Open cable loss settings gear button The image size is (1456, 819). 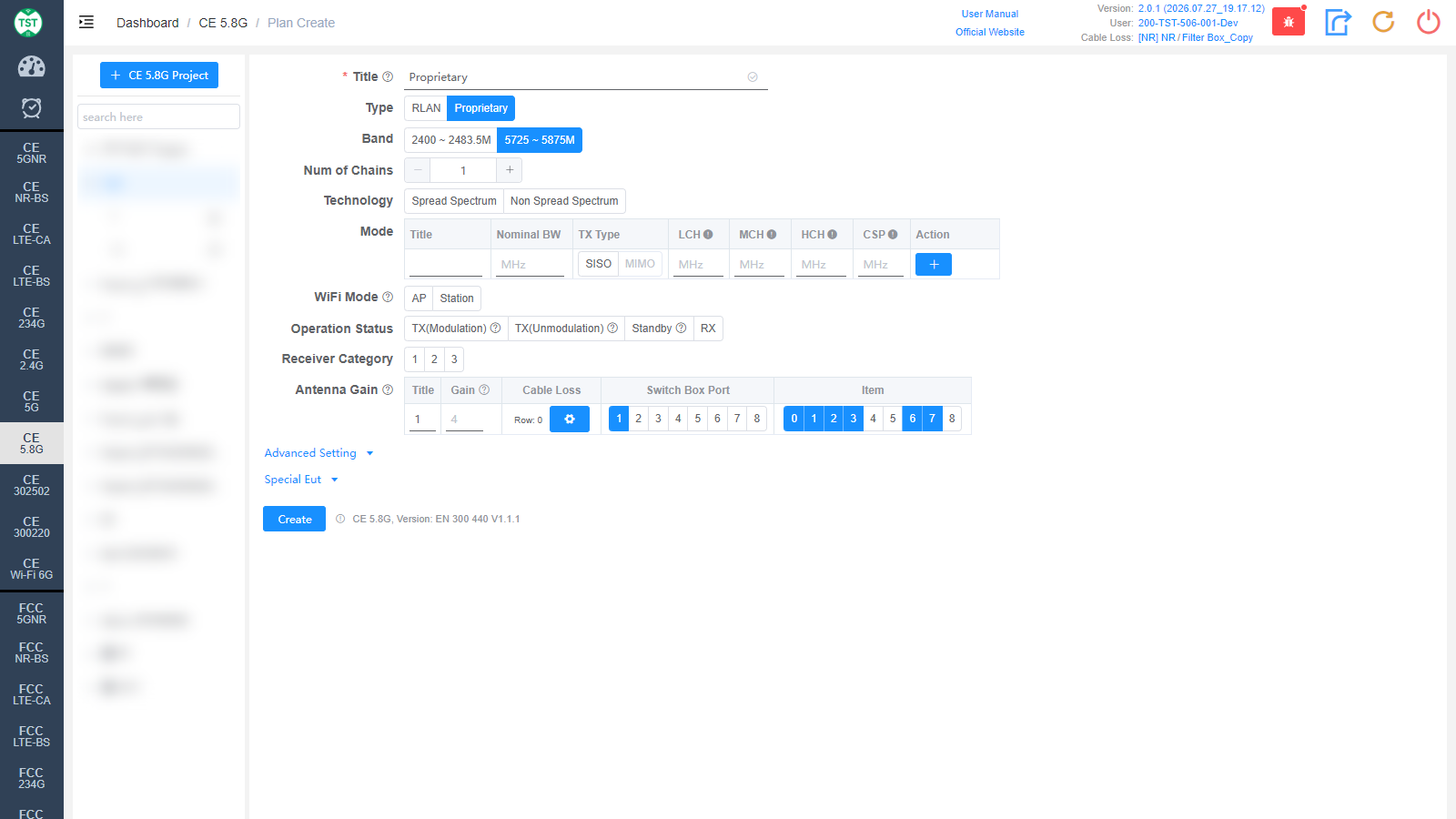tap(570, 419)
